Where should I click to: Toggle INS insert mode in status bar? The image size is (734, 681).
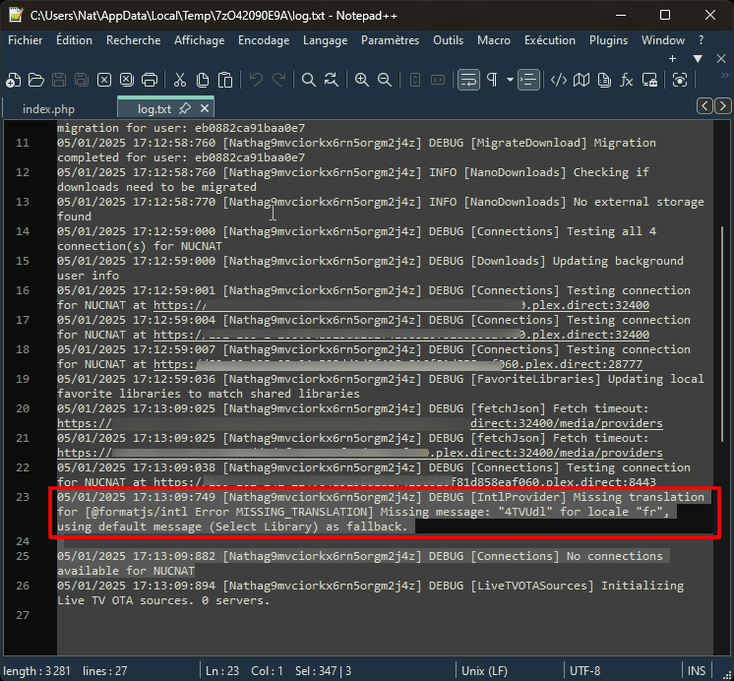tap(697, 671)
